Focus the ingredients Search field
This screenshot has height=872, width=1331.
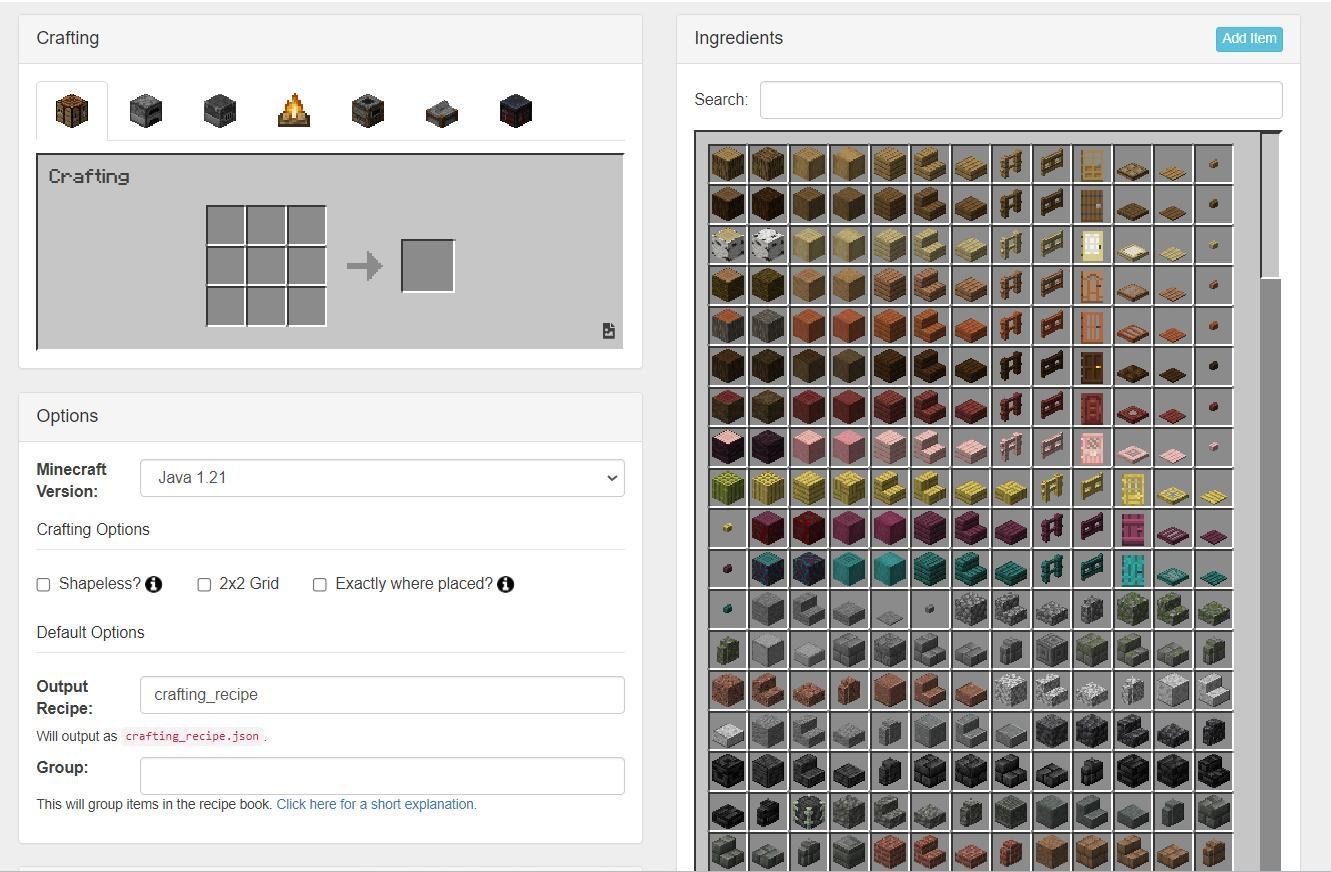tap(1021, 100)
